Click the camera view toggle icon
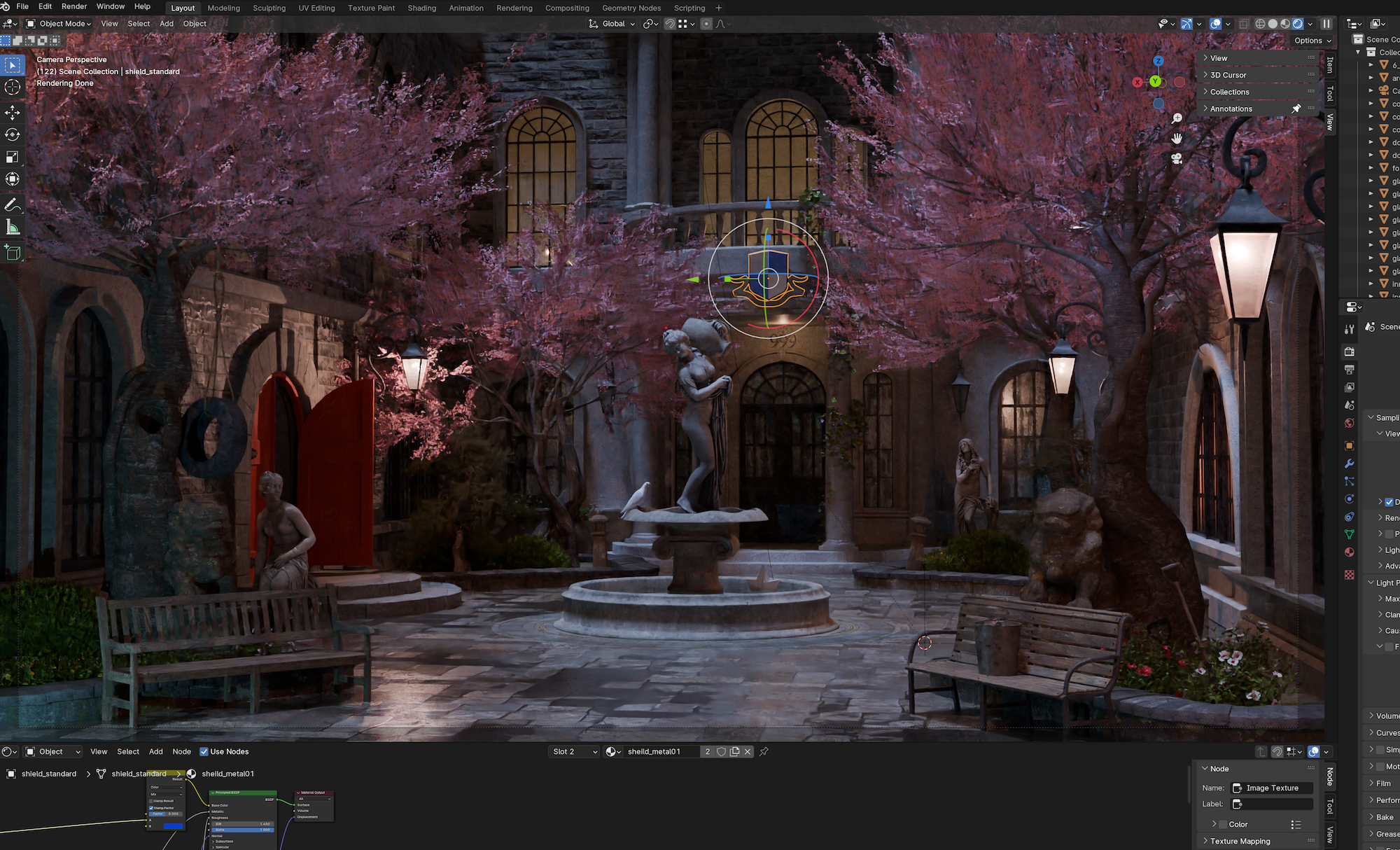Screen dimensions: 1400x850 1177,159
